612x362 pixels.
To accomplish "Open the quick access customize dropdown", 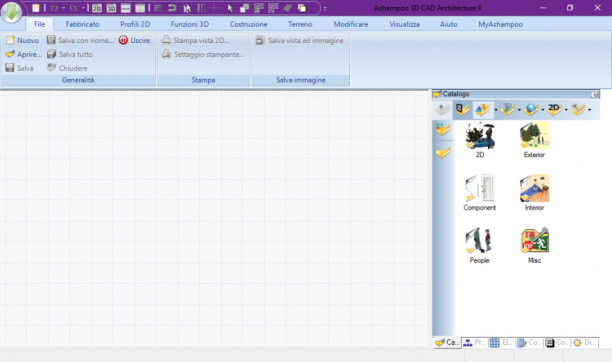I will coord(325,8).
